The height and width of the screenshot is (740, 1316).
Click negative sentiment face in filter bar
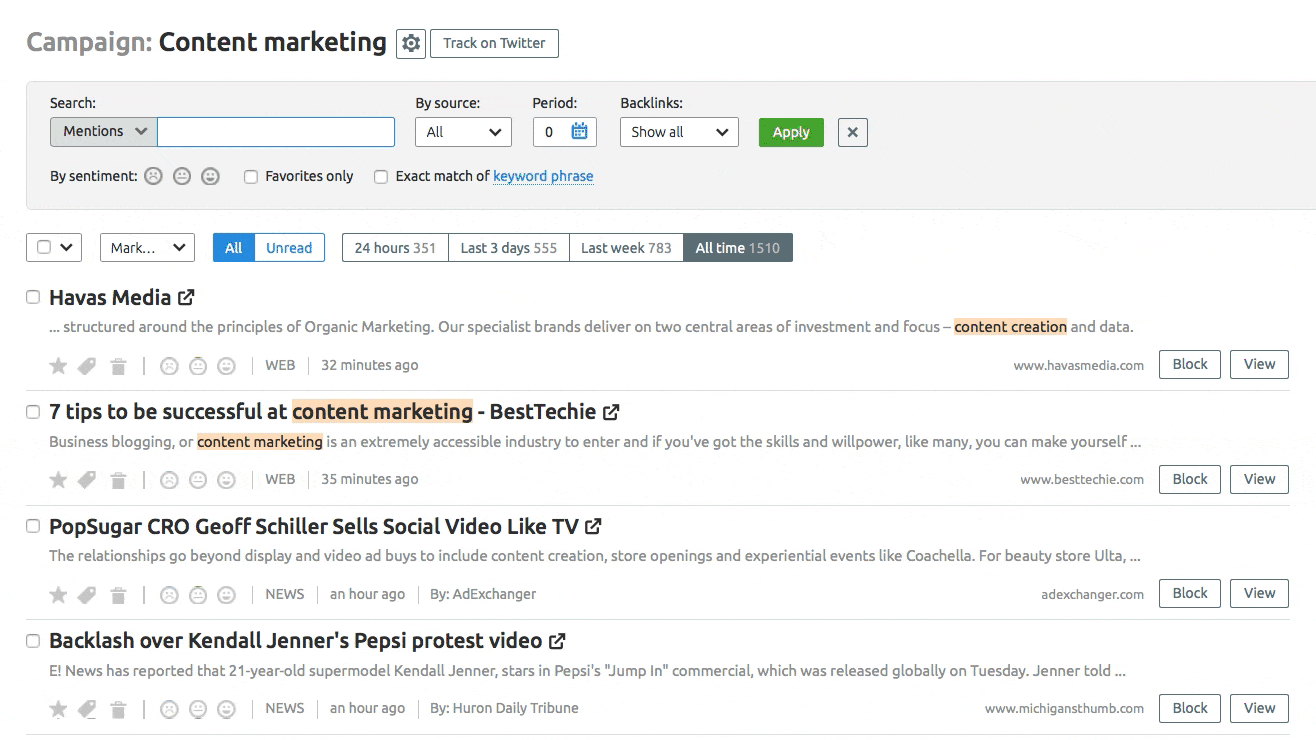(152, 176)
